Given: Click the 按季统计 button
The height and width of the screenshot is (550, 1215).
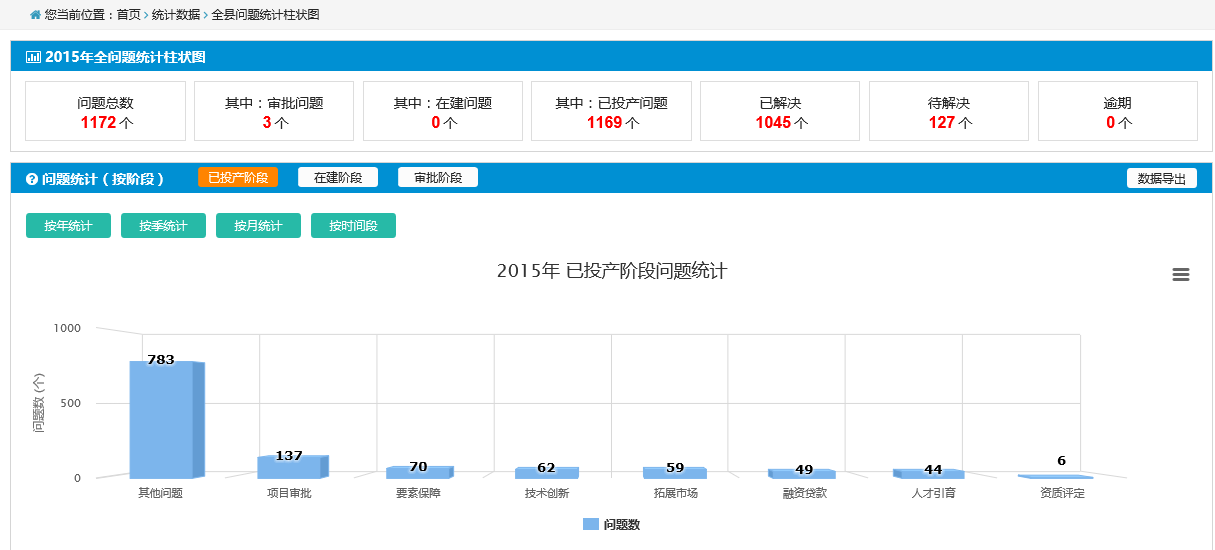Looking at the screenshot, I should pos(163,226).
